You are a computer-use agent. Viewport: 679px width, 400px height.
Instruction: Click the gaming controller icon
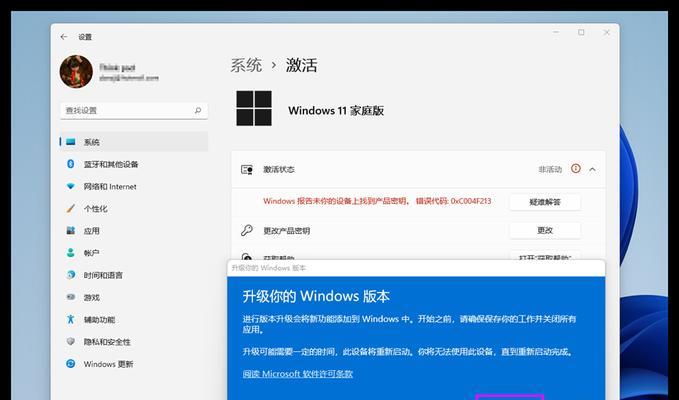71,297
